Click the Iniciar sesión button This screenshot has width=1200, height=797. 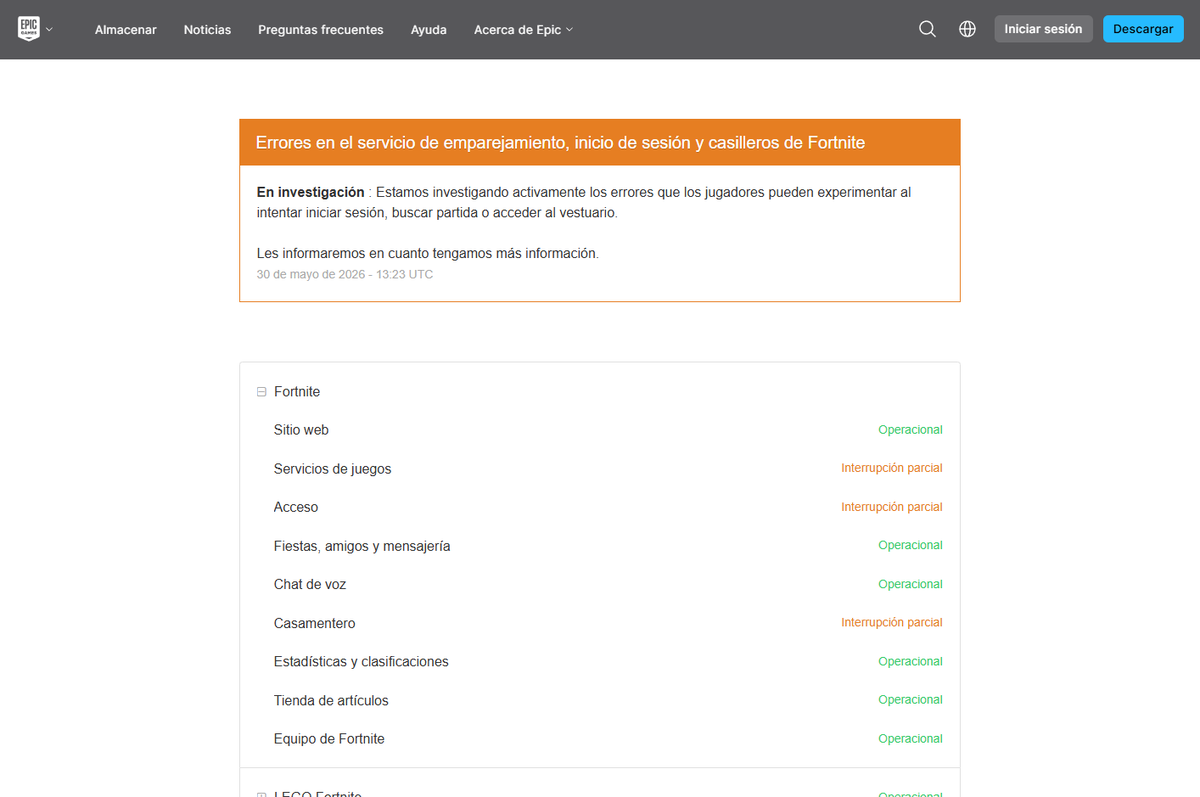tap(1043, 29)
